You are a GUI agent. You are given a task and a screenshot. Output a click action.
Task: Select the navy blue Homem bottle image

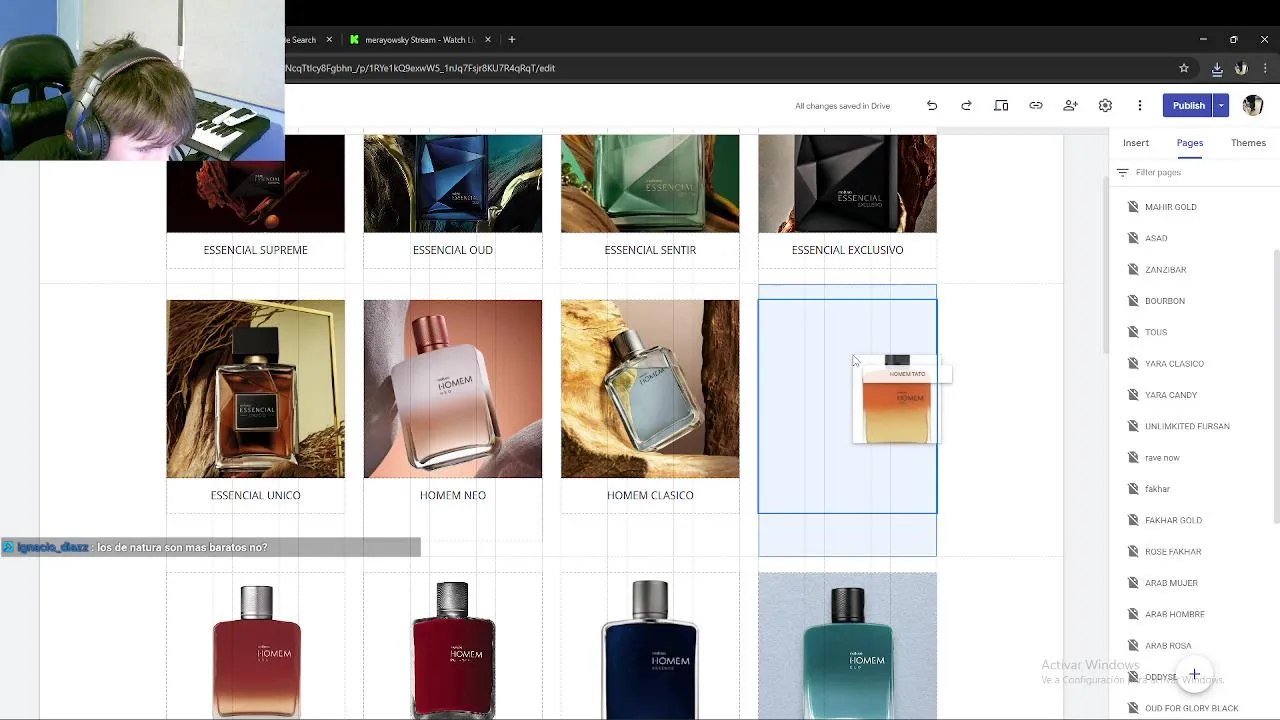(650, 646)
